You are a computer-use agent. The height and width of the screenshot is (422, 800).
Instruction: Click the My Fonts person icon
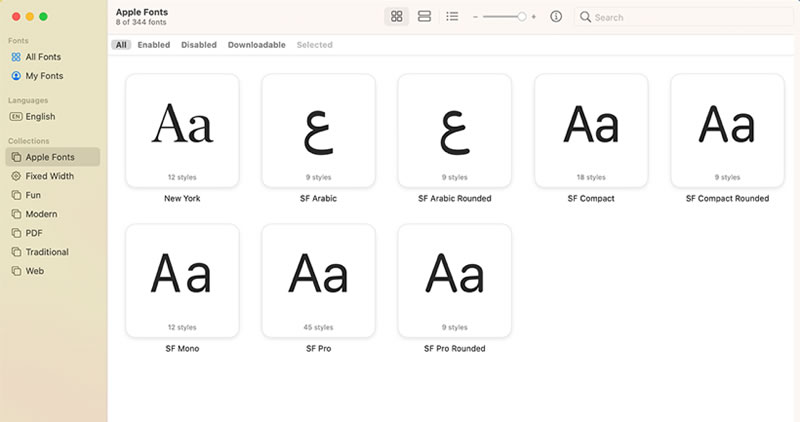point(16,76)
